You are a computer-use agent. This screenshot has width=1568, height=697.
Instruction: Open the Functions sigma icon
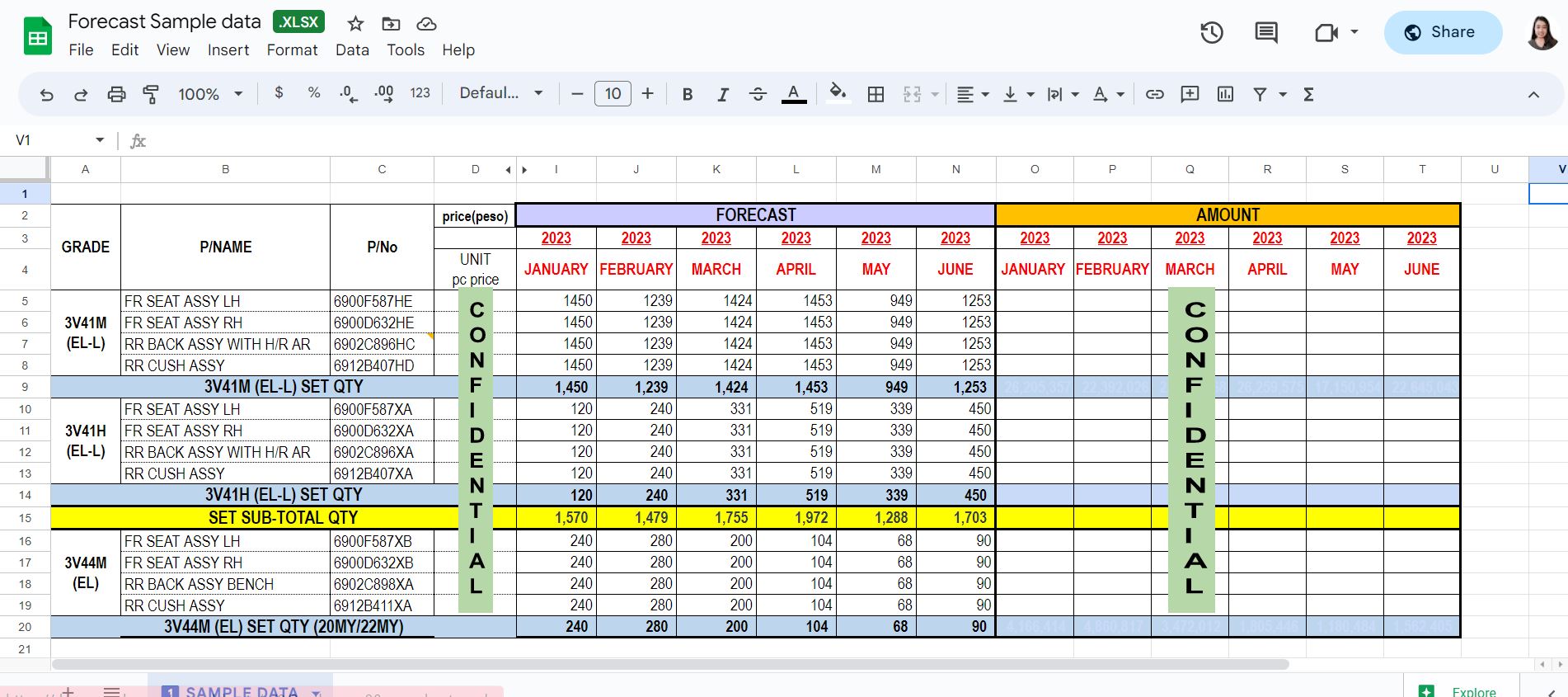(x=1308, y=94)
